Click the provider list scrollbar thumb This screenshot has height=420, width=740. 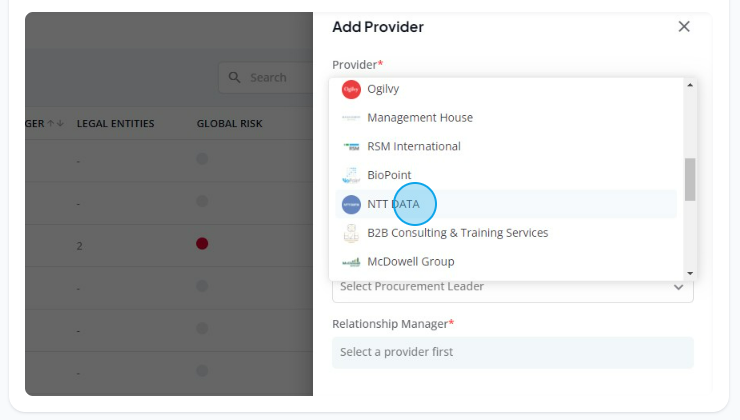click(690, 179)
